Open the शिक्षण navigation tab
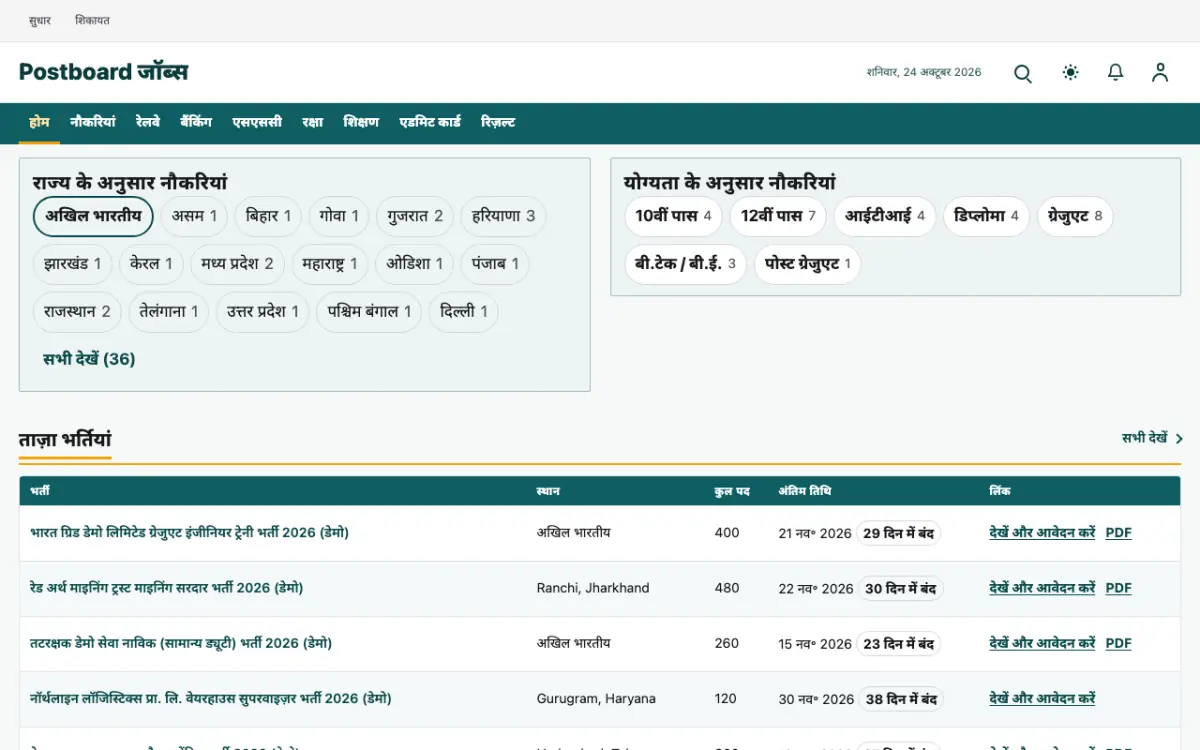The image size is (1200, 750). pos(361,122)
